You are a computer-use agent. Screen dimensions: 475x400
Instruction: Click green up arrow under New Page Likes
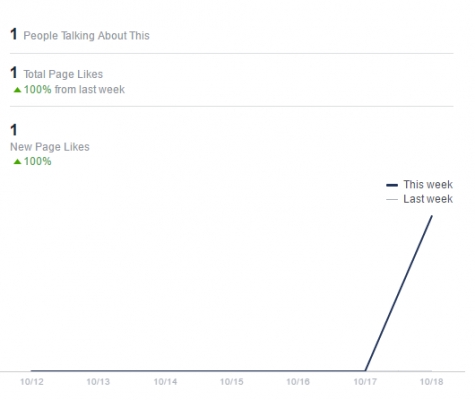[17, 162]
